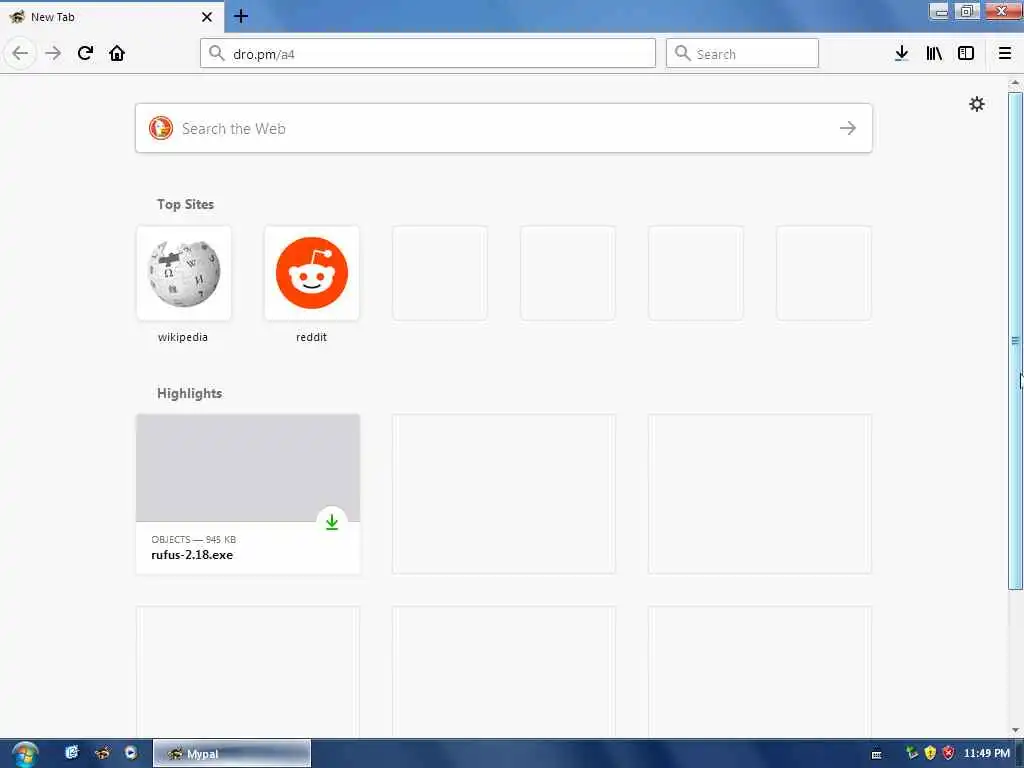Click the network tray icon
The image size is (1024, 768).
point(912,754)
